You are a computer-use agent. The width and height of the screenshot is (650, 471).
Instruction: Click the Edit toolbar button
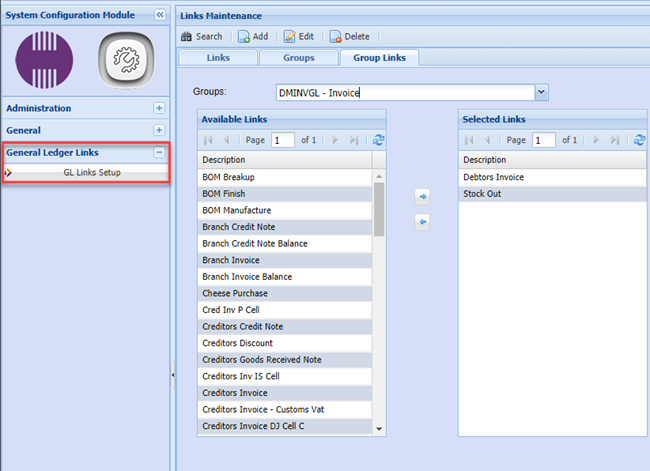point(298,36)
